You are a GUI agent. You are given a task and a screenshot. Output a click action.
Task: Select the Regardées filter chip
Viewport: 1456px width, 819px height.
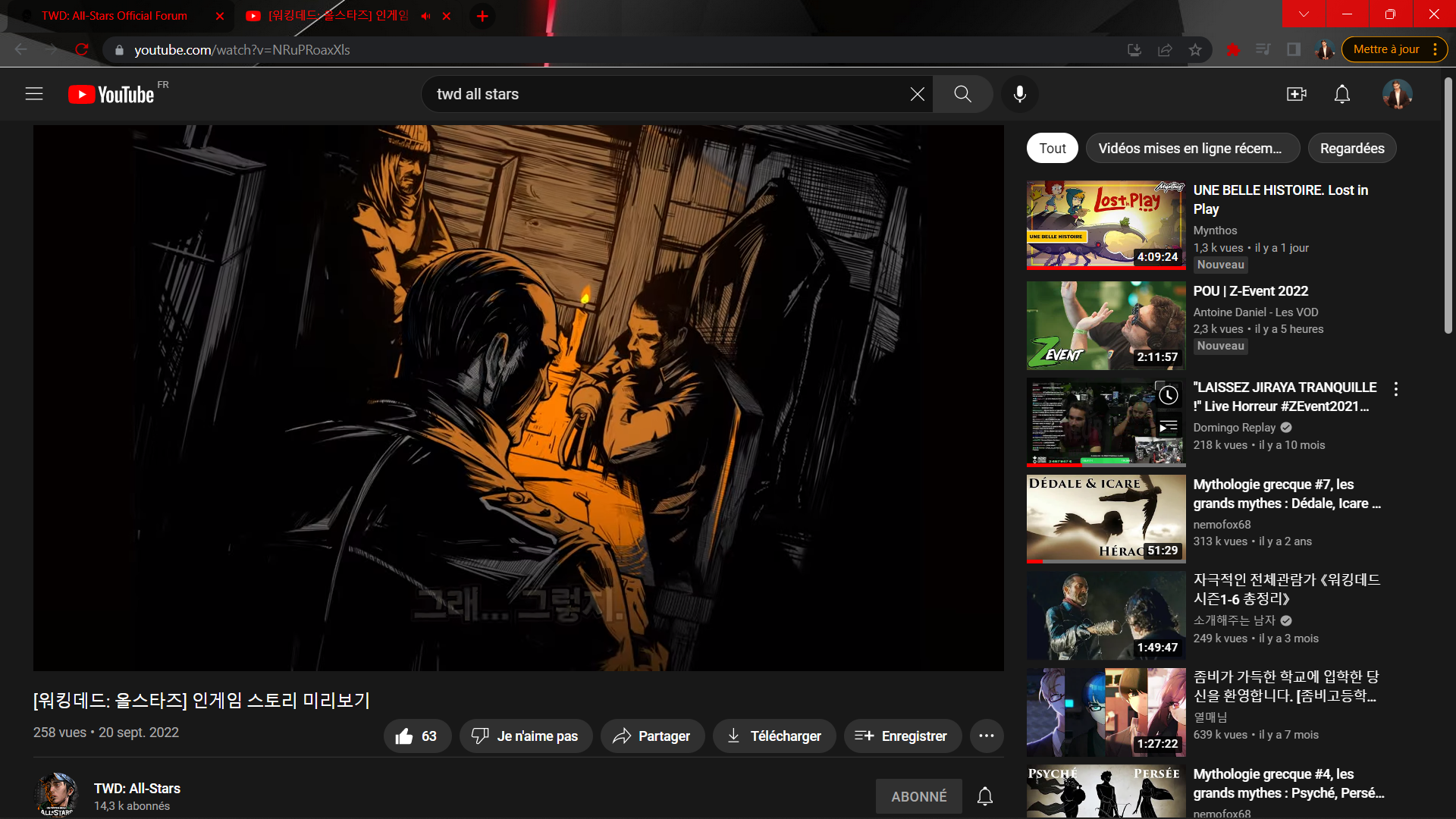(x=1351, y=149)
